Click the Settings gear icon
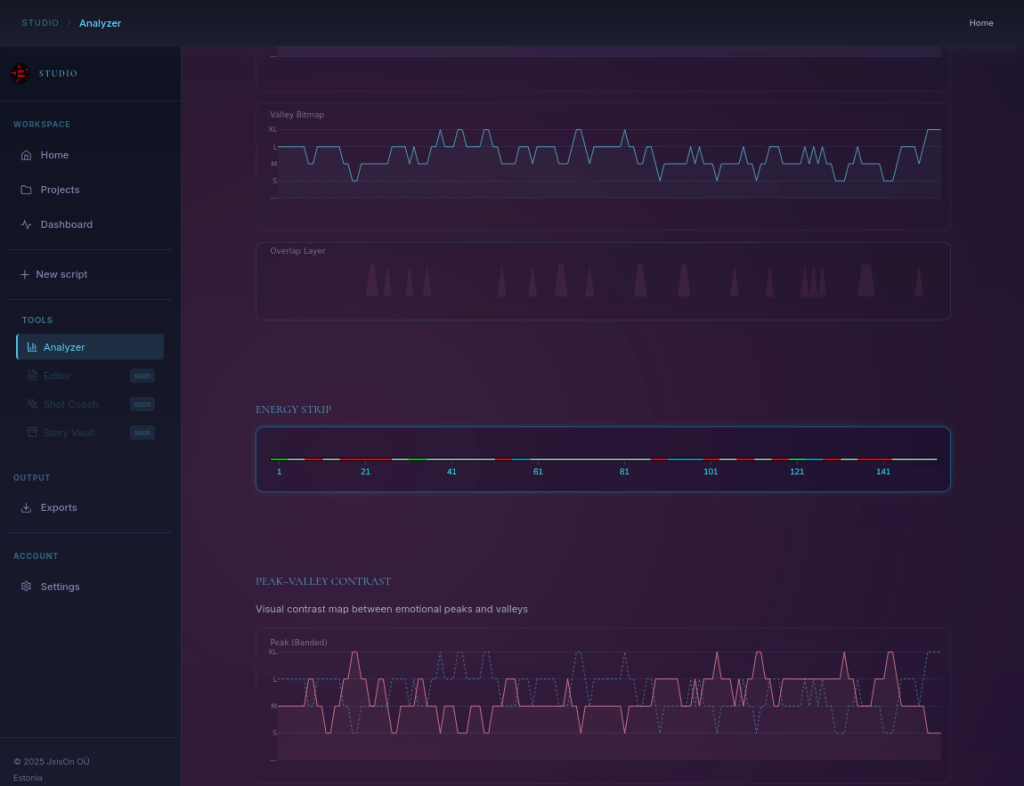Image resolution: width=1024 pixels, height=786 pixels. coord(26,587)
